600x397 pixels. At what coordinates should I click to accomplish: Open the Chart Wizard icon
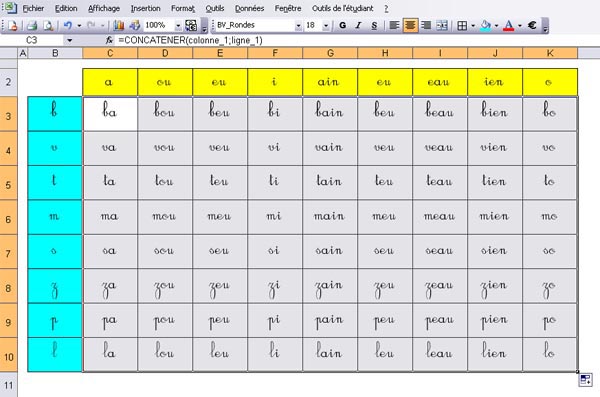point(119,25)
